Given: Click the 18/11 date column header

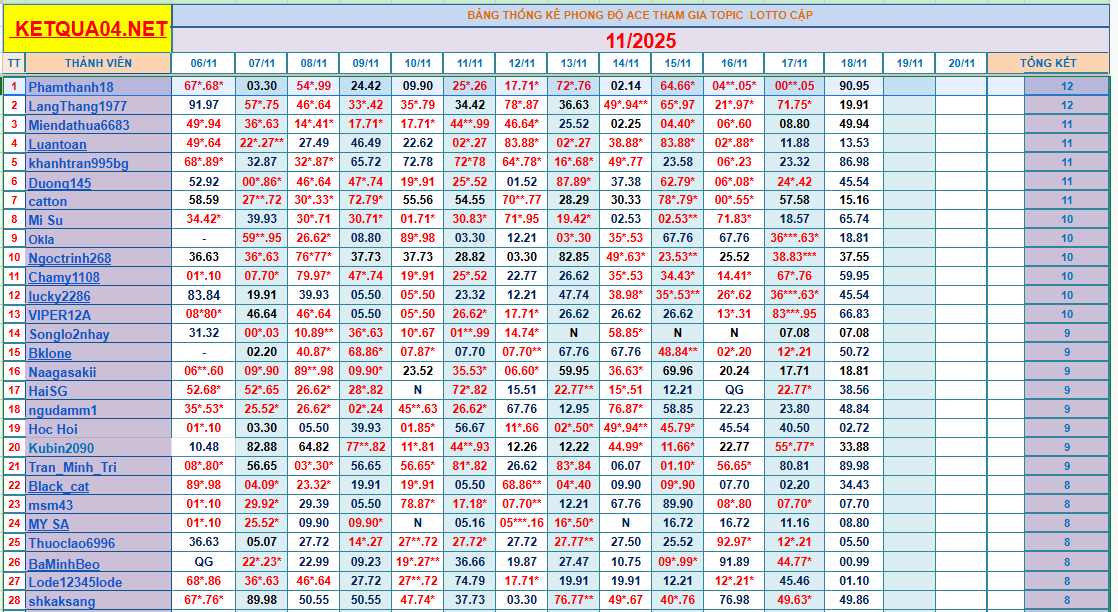Looking at the screenshot, I should pos(854,63).
